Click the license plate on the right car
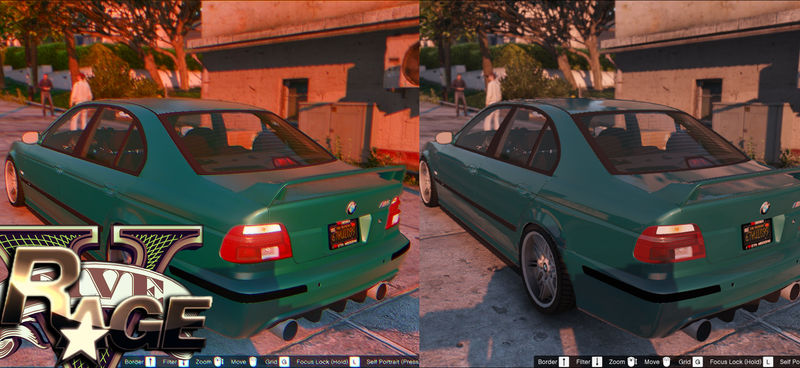The image size is (800, 368). (757, 234)
